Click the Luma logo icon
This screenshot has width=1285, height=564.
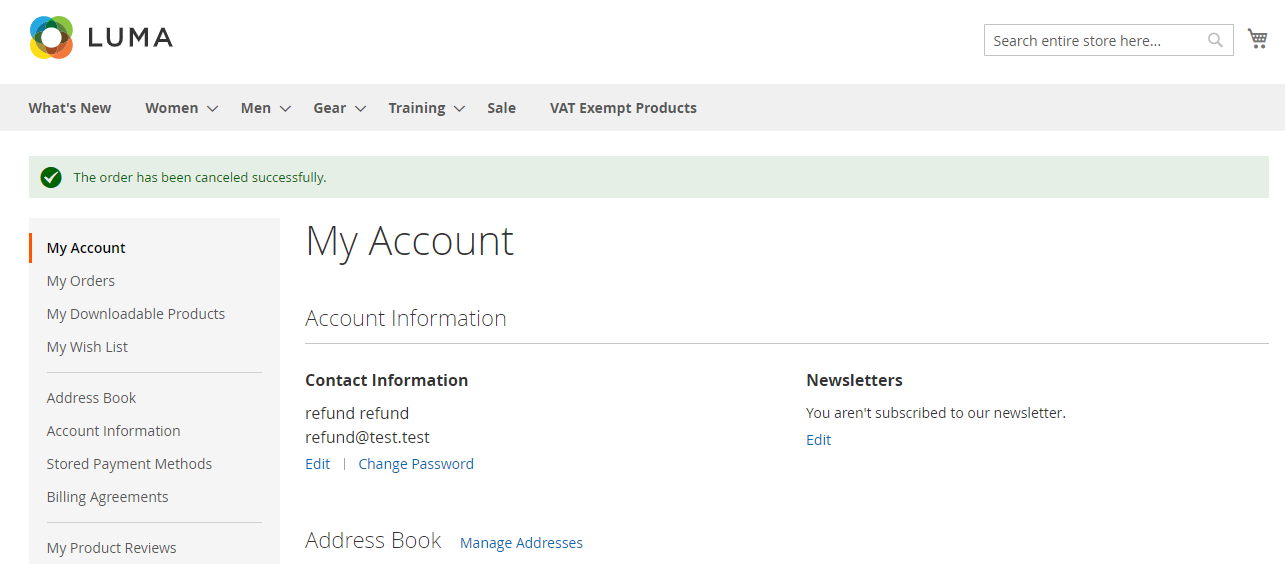[x=51, y=38]
